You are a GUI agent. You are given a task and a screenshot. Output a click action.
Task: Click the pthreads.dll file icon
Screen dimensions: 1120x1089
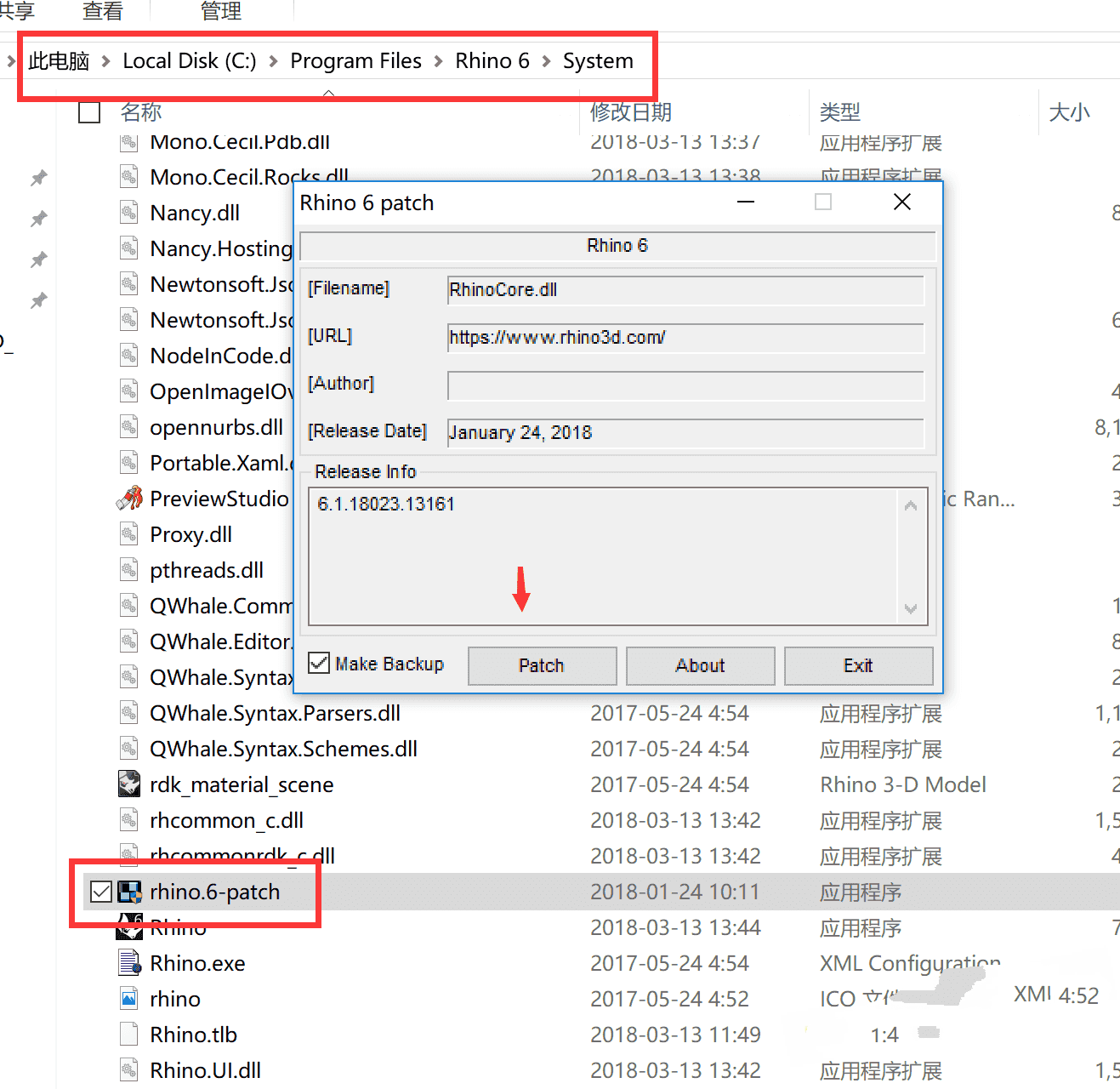129,570
